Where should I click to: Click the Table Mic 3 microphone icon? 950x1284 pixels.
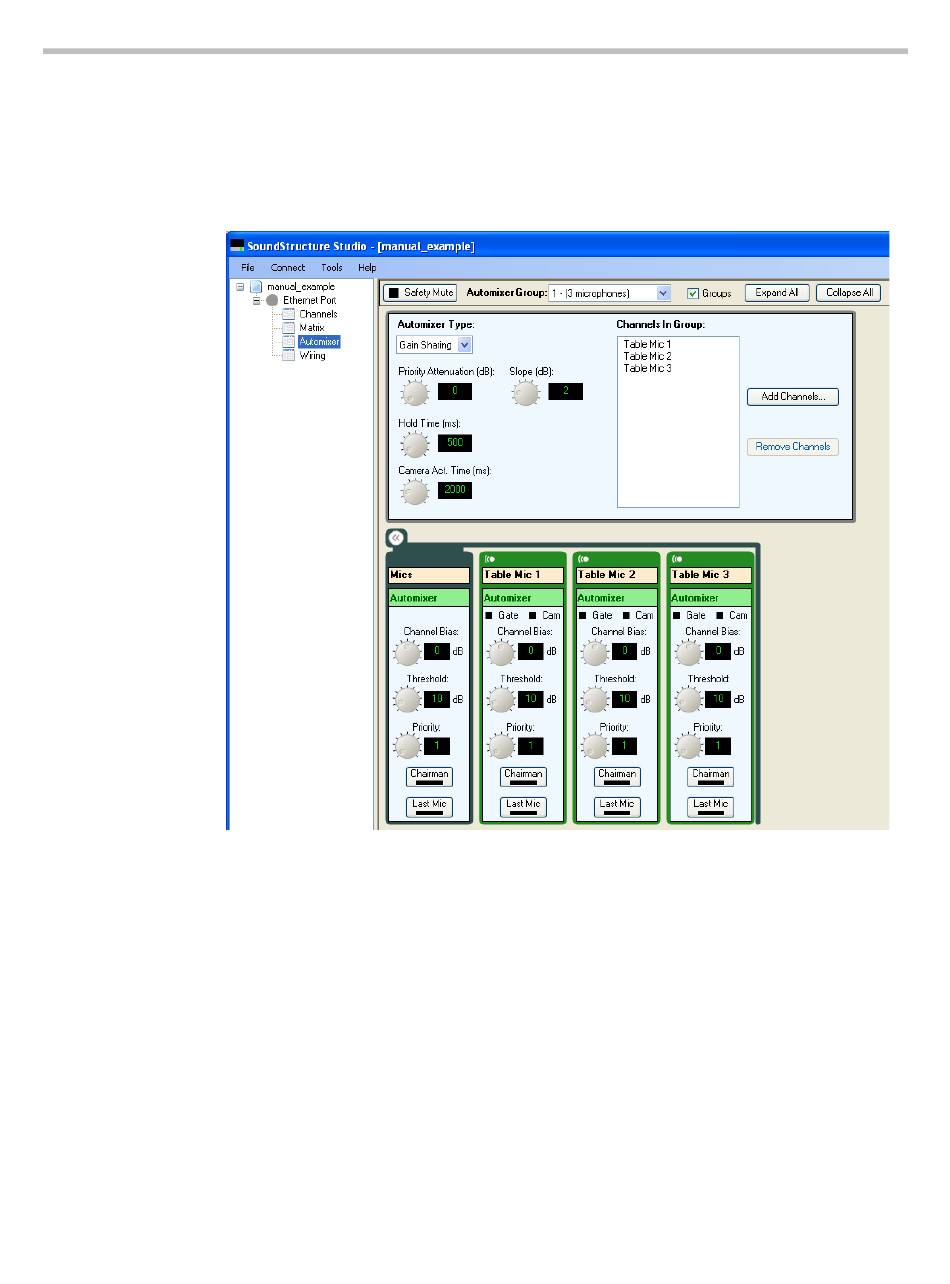[x=678, y=559]
